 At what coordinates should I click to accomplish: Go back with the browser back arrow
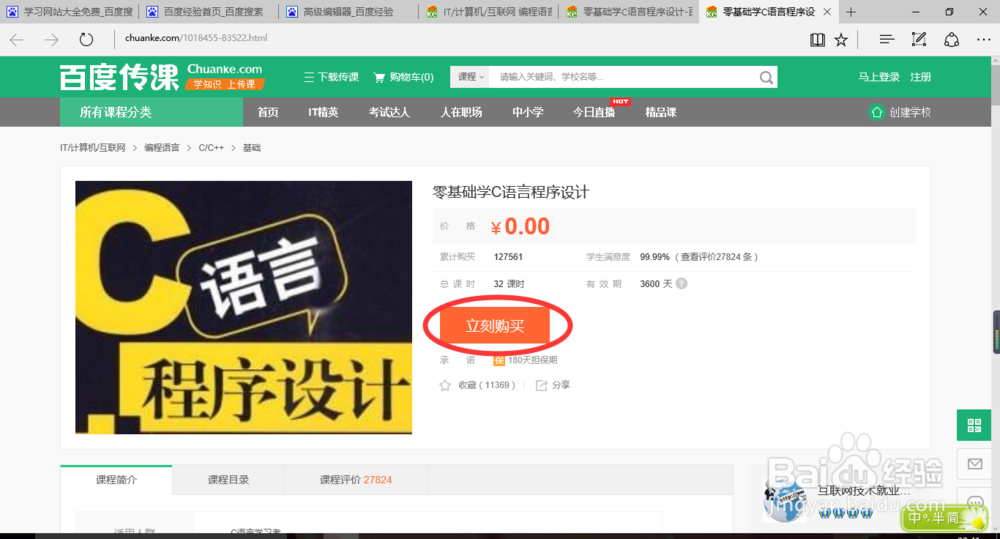point(17,40)
